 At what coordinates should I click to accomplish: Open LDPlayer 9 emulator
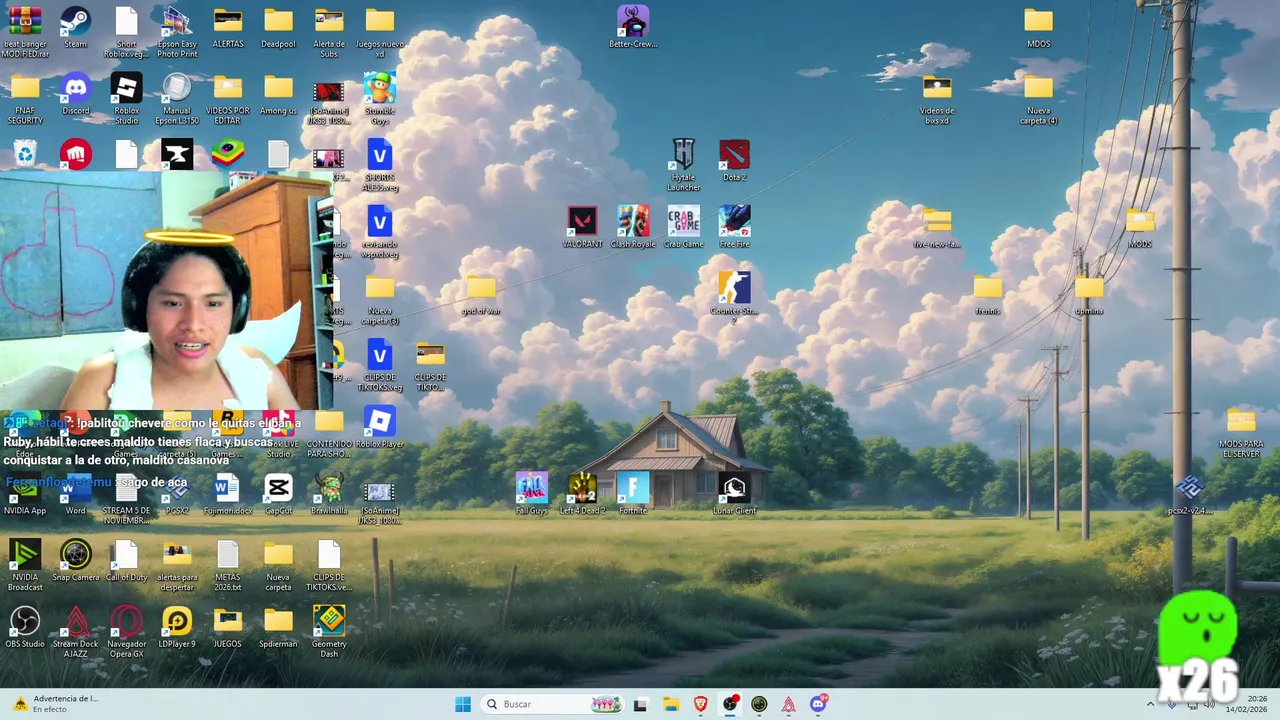[177, 627]
